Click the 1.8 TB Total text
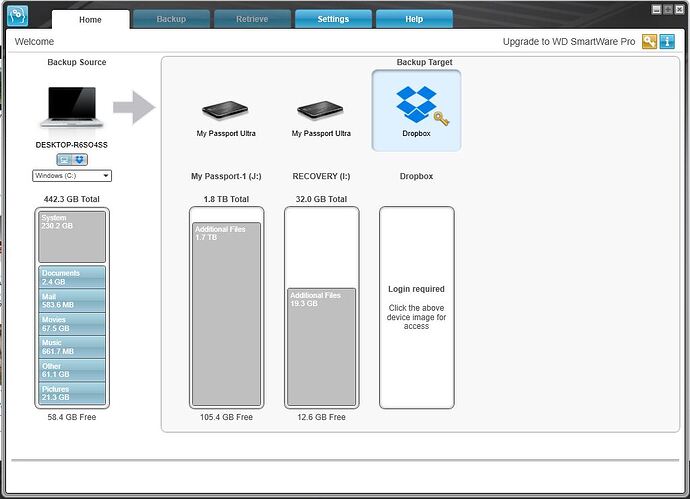Screen dimensions: 690x499 (226, 199)
